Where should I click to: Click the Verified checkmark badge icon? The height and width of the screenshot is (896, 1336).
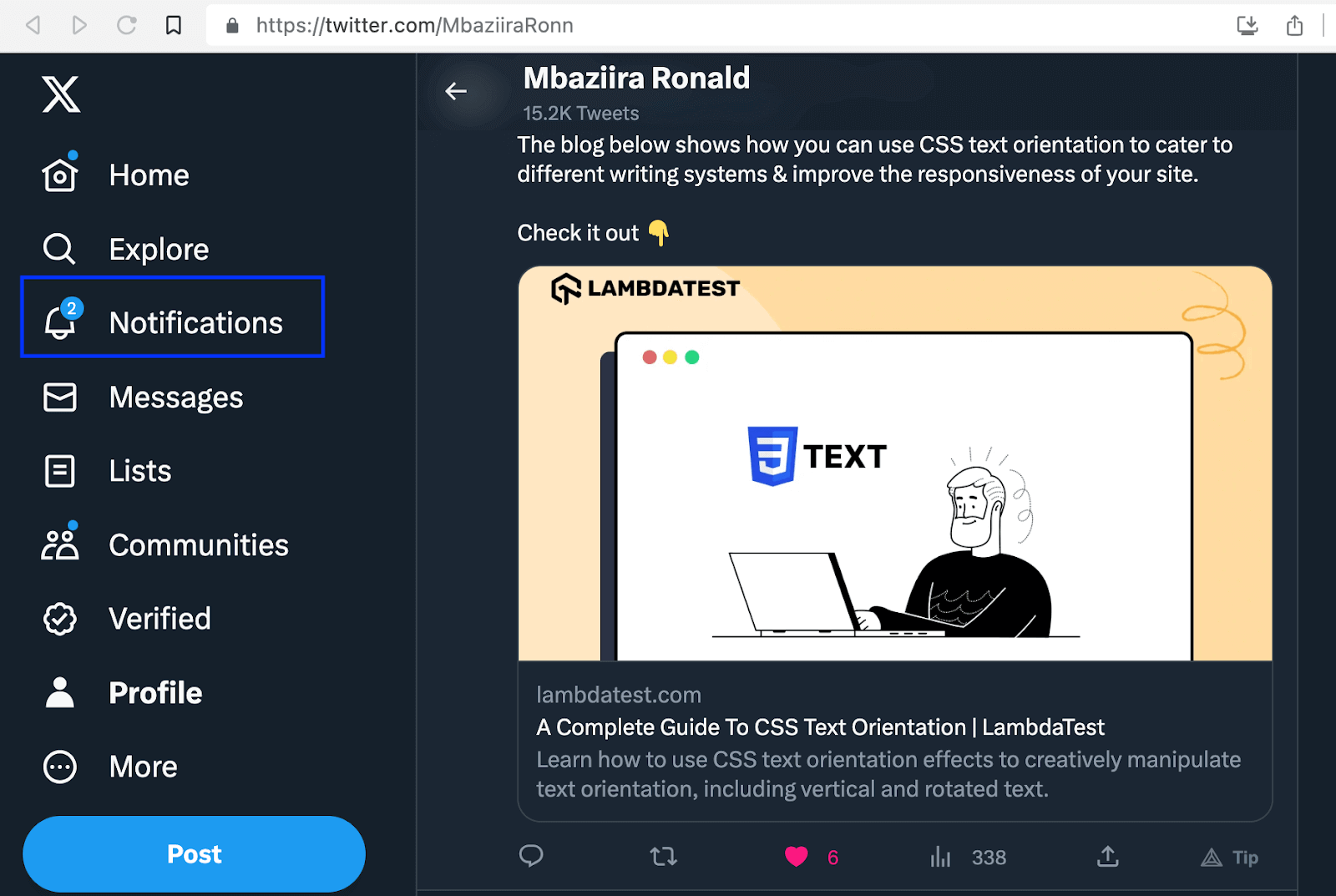coord(59,618)
